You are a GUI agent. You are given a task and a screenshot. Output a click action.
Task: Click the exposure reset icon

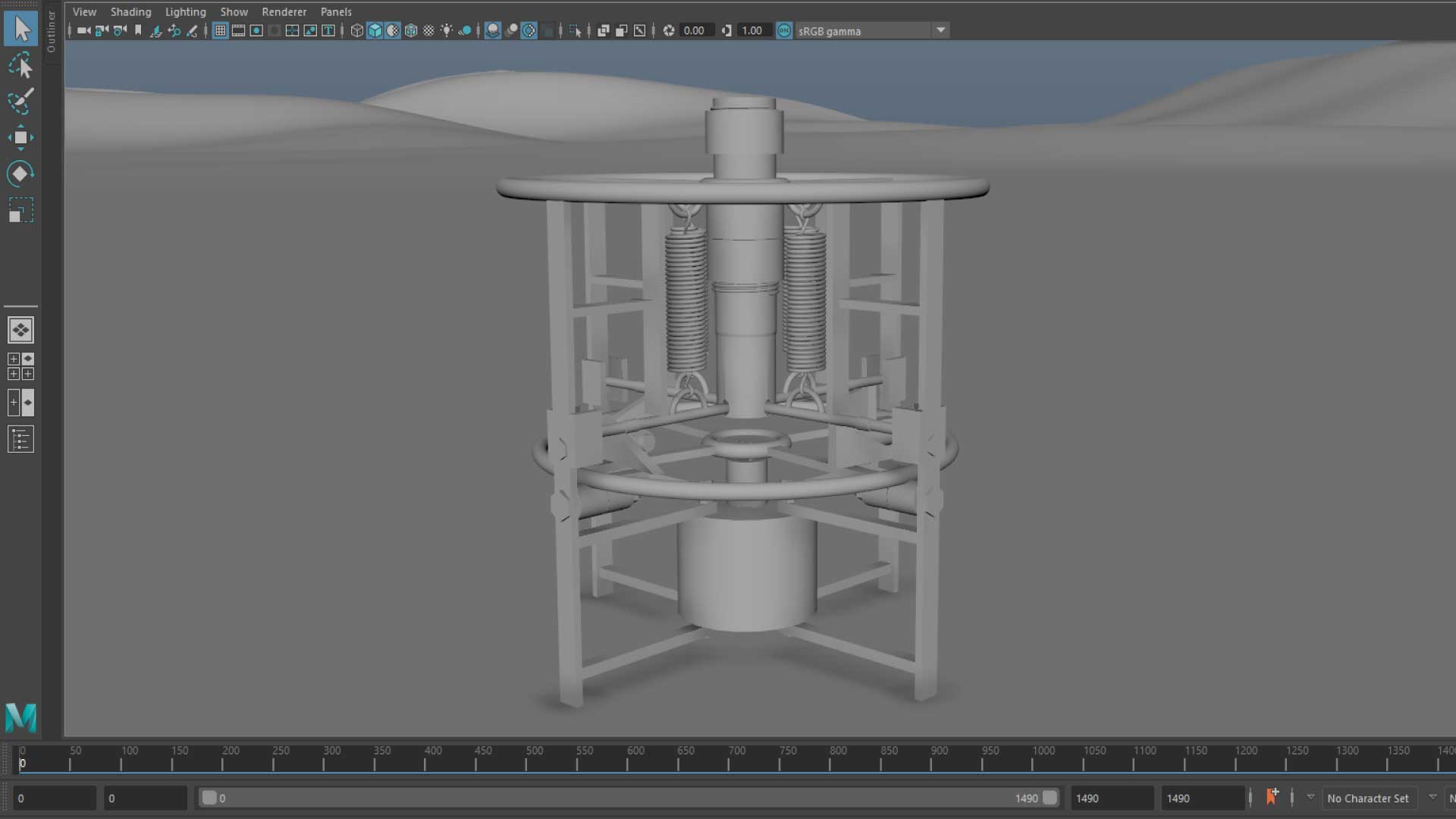coord(669,30)
